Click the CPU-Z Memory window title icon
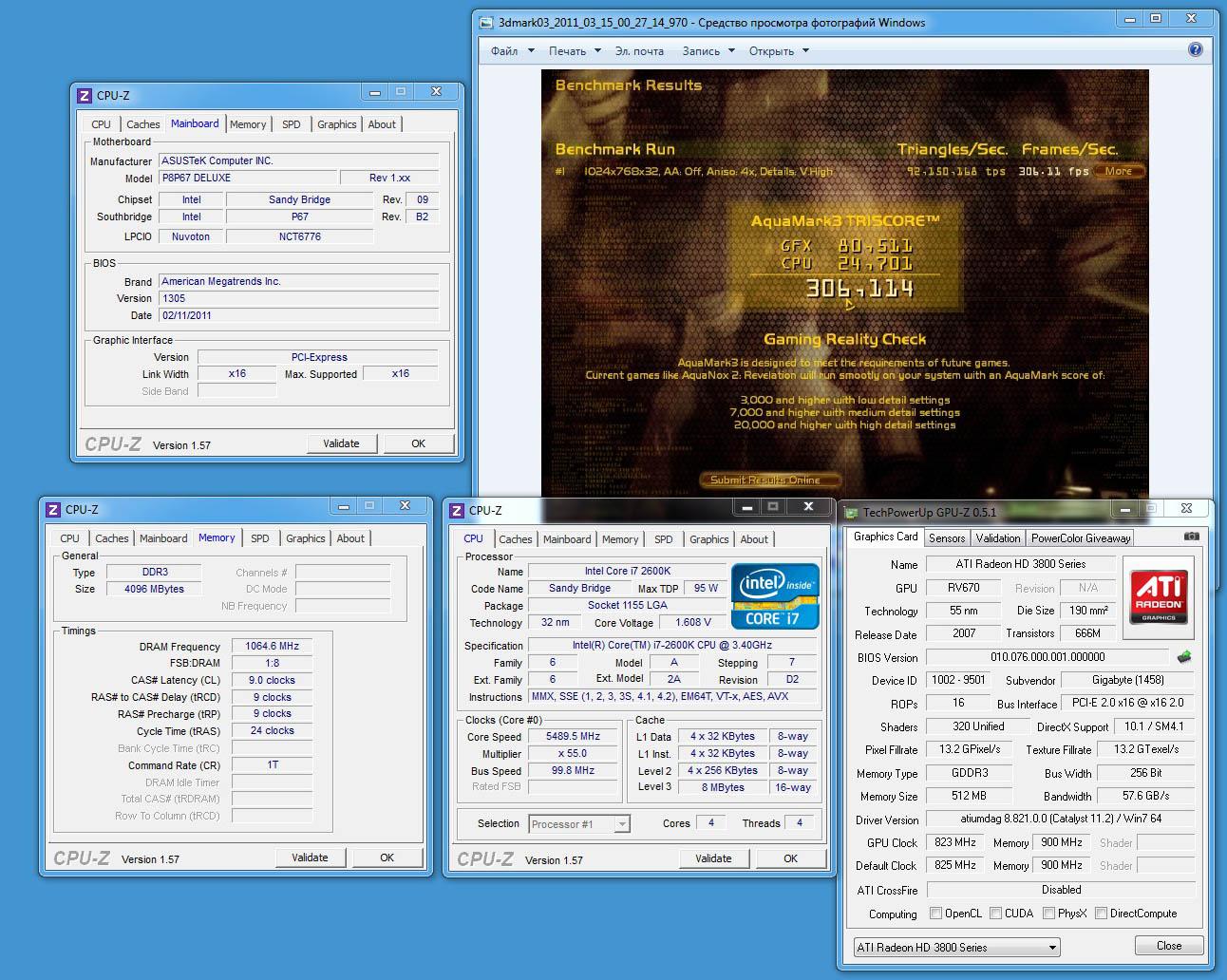Image resolution: width=1227 pixels, height=980 pixels. pyautogui.click(x=53, y=509)
